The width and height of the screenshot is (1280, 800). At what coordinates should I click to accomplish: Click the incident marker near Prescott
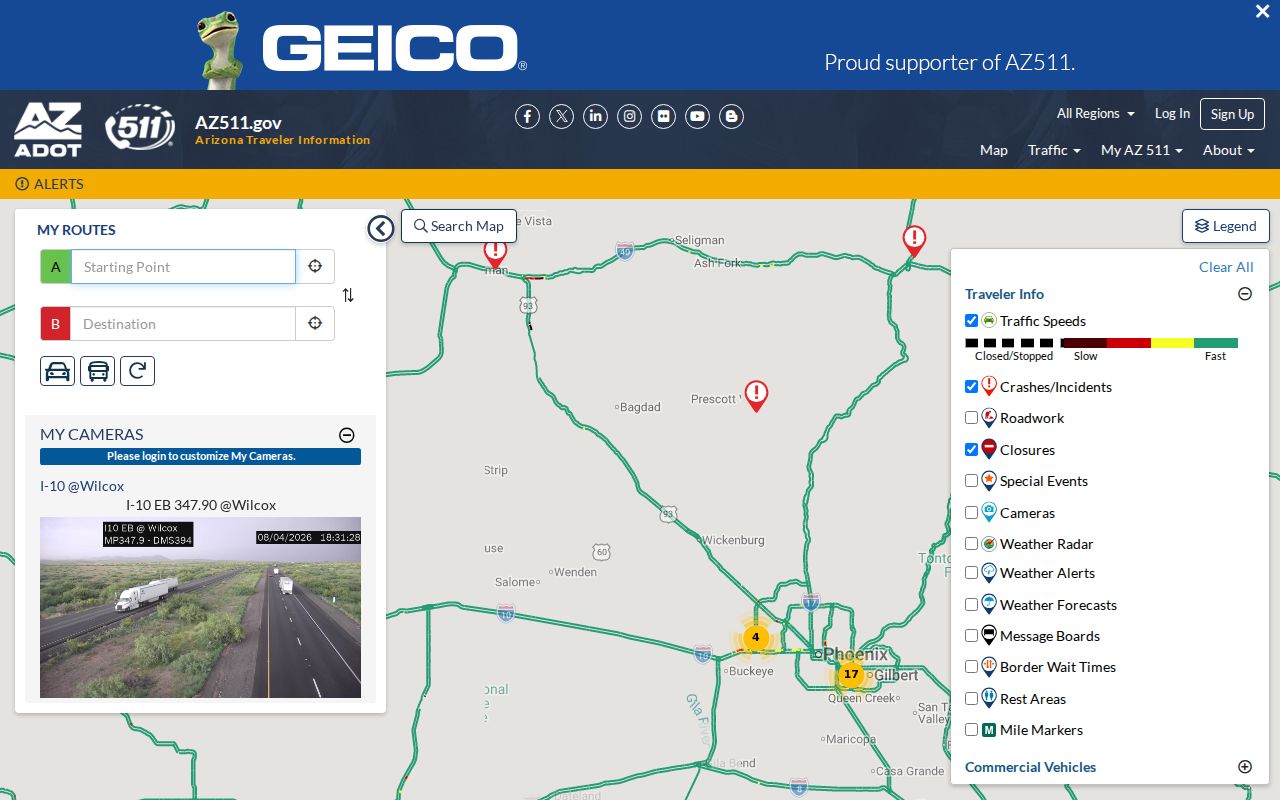tap(756, 395)
